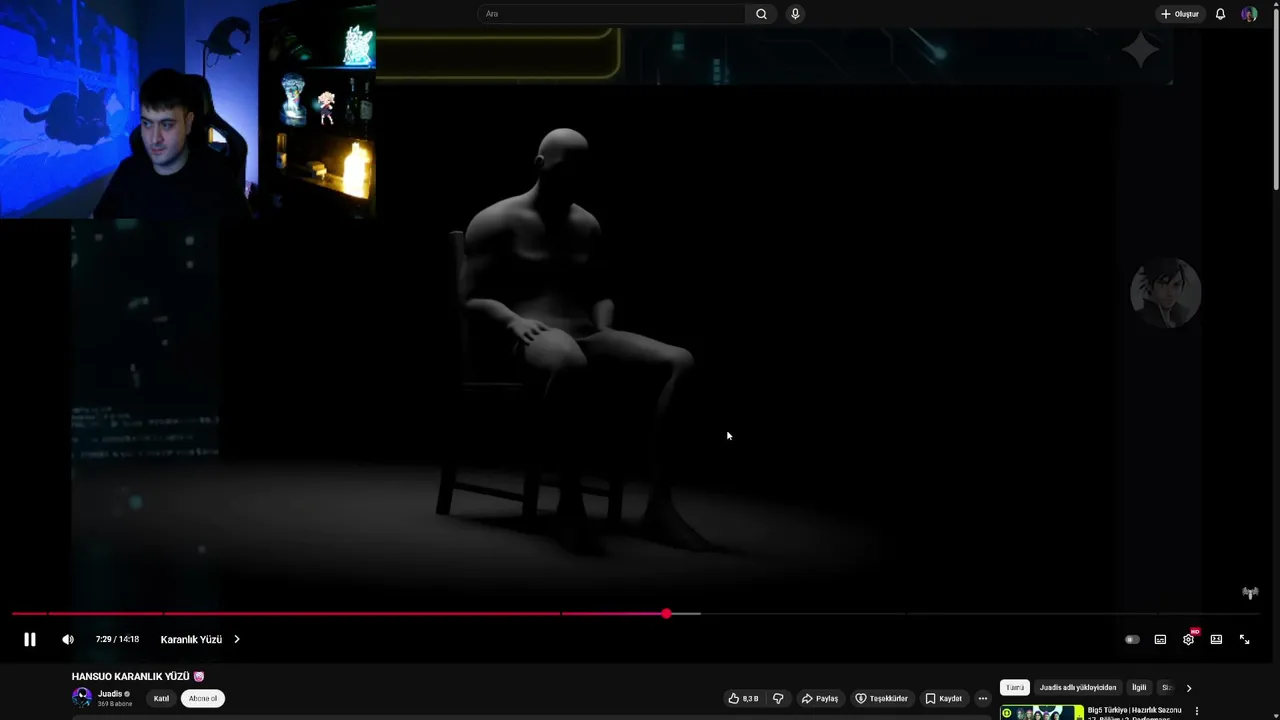Image resolution: width=1280 pixels, height=720 pixels.
Task: Click the page vertical scrollbar
Action: click(1275, 100)
